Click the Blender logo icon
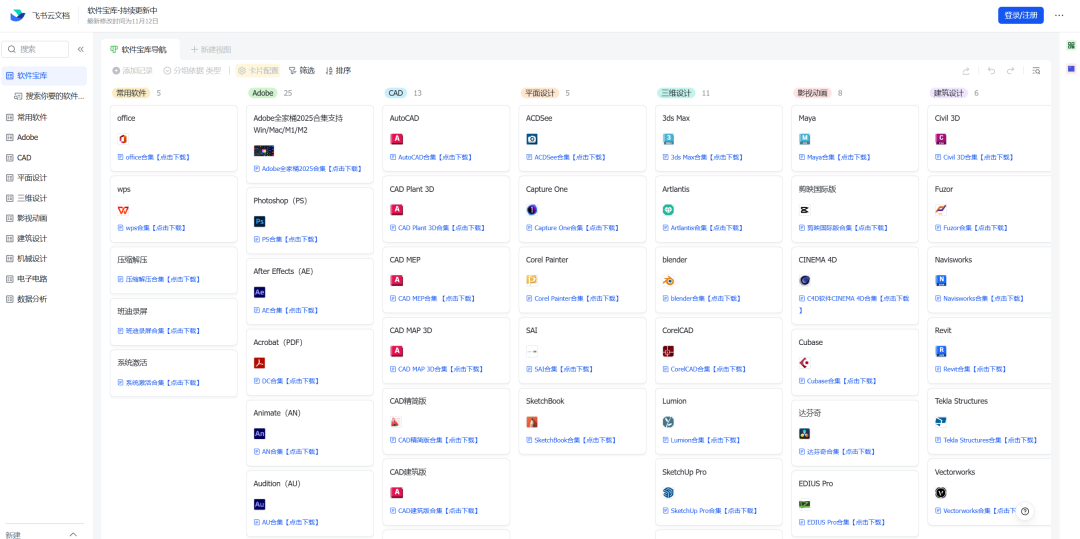1080x539 pixels. point(668,281)
